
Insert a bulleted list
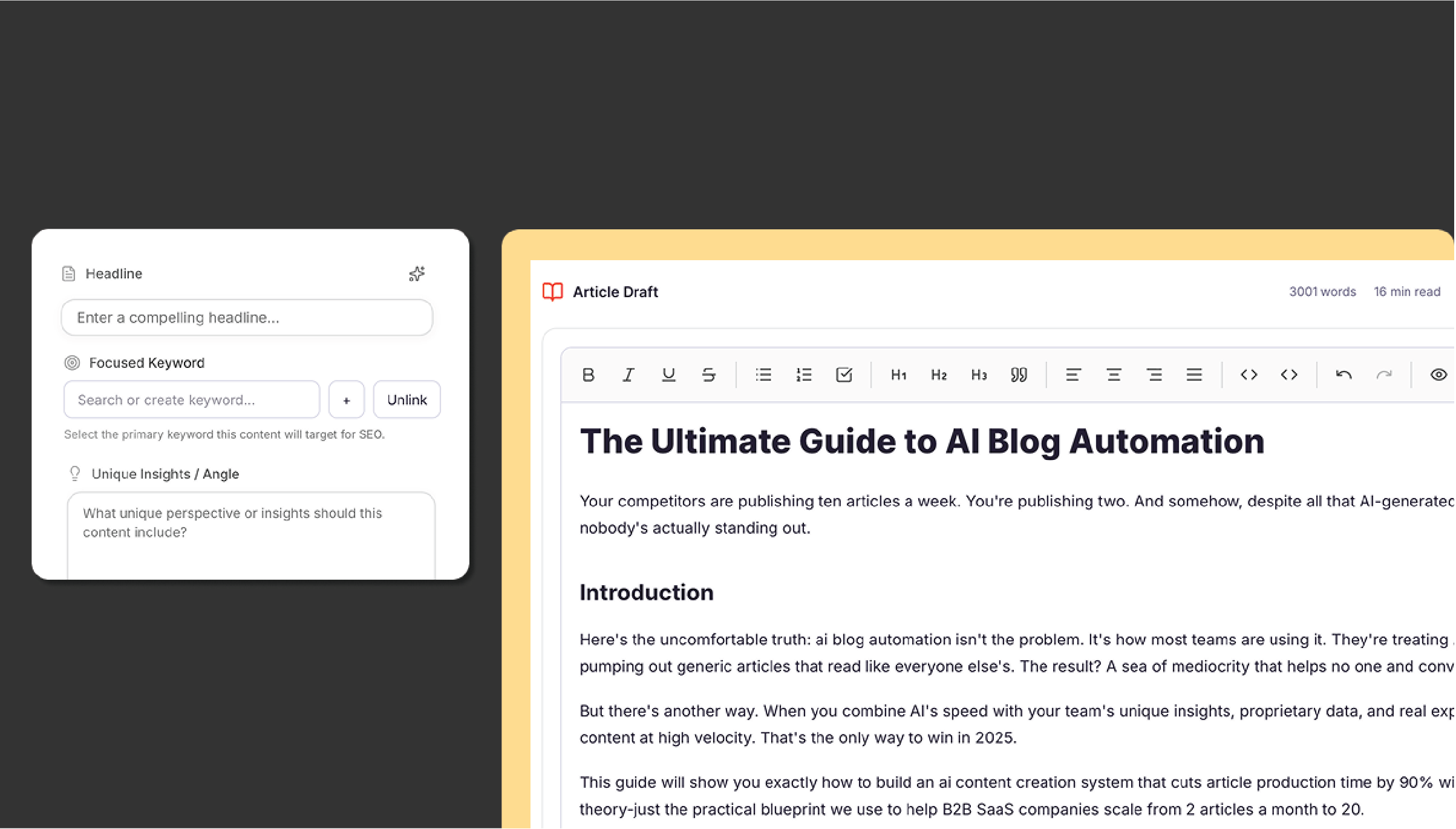click(763, 375)
